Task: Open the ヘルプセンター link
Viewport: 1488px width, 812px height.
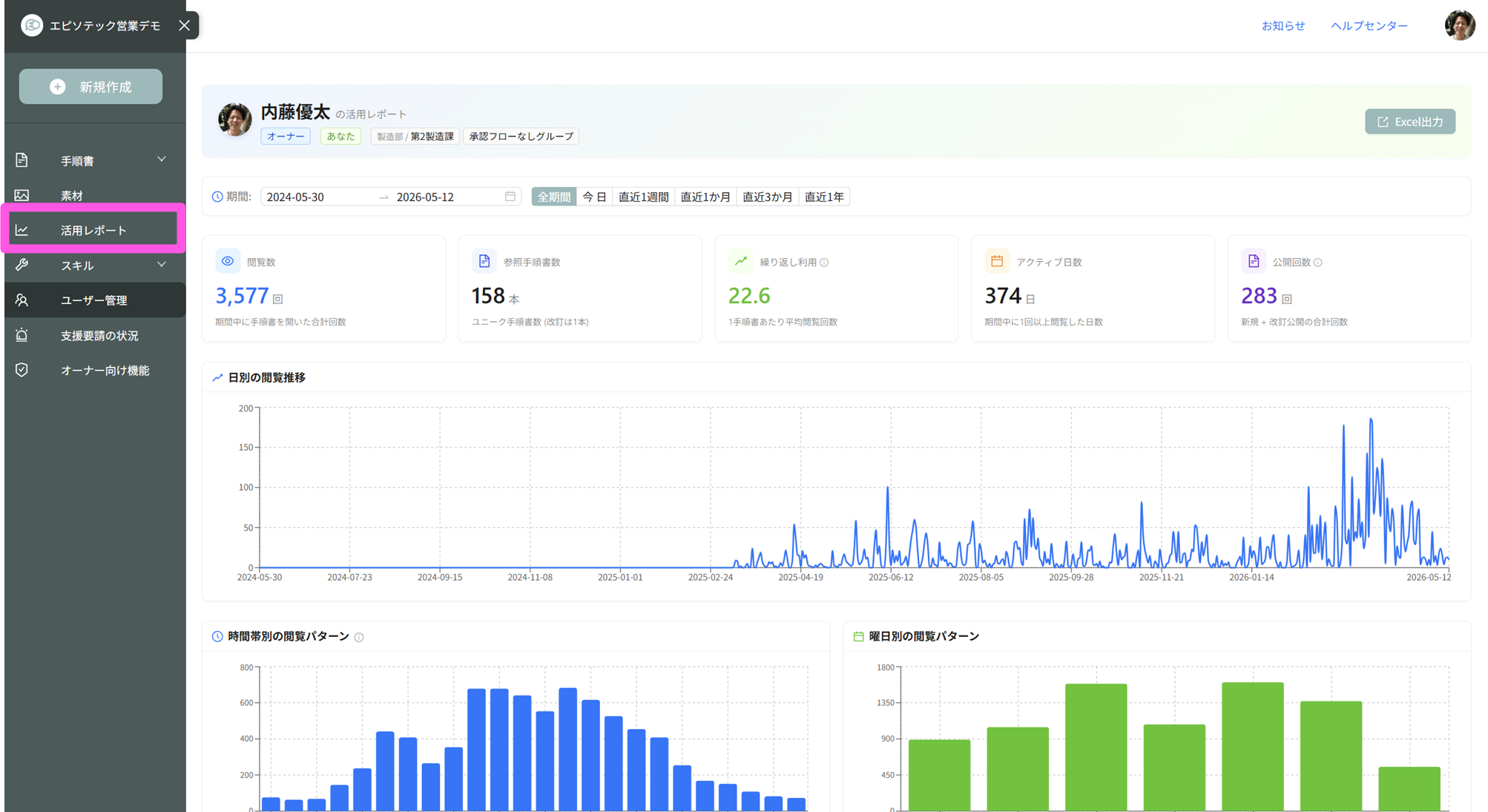Action: [1369, 25]
